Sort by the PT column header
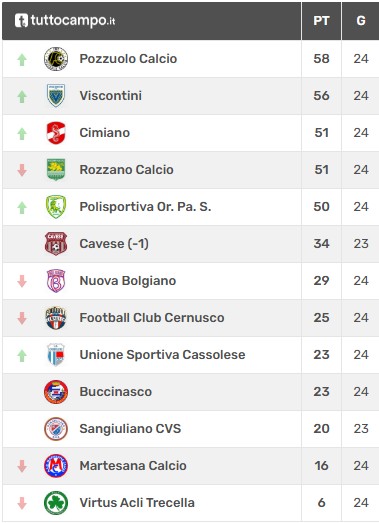Image resolution: width=379 pixels, height=523 pixels. point(321,21)
